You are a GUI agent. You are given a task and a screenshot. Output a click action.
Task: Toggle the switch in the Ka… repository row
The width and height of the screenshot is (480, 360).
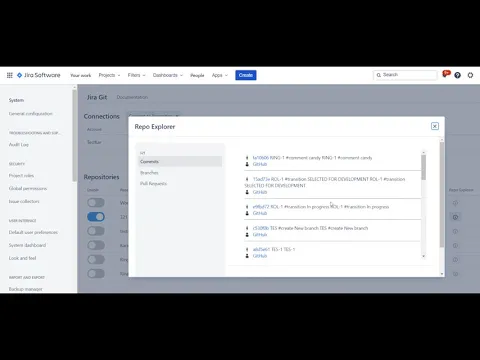[x=96, y=245]
